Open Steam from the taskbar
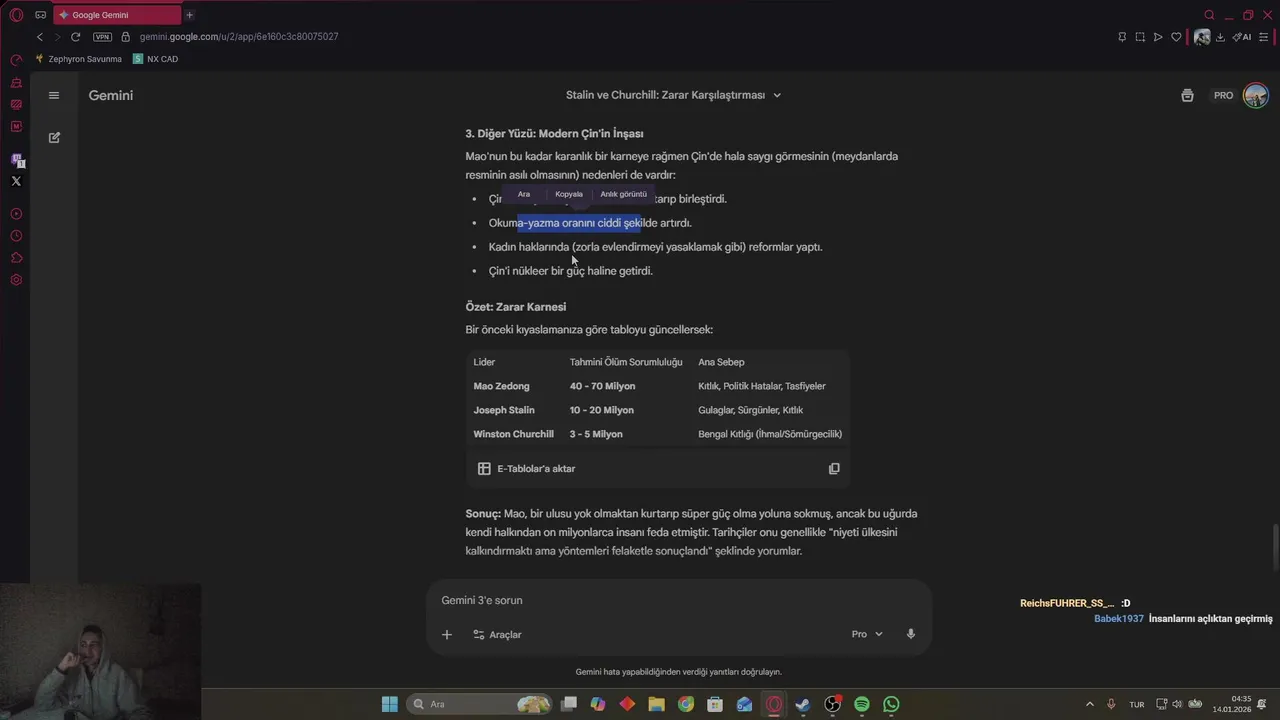 coord(803,704)
